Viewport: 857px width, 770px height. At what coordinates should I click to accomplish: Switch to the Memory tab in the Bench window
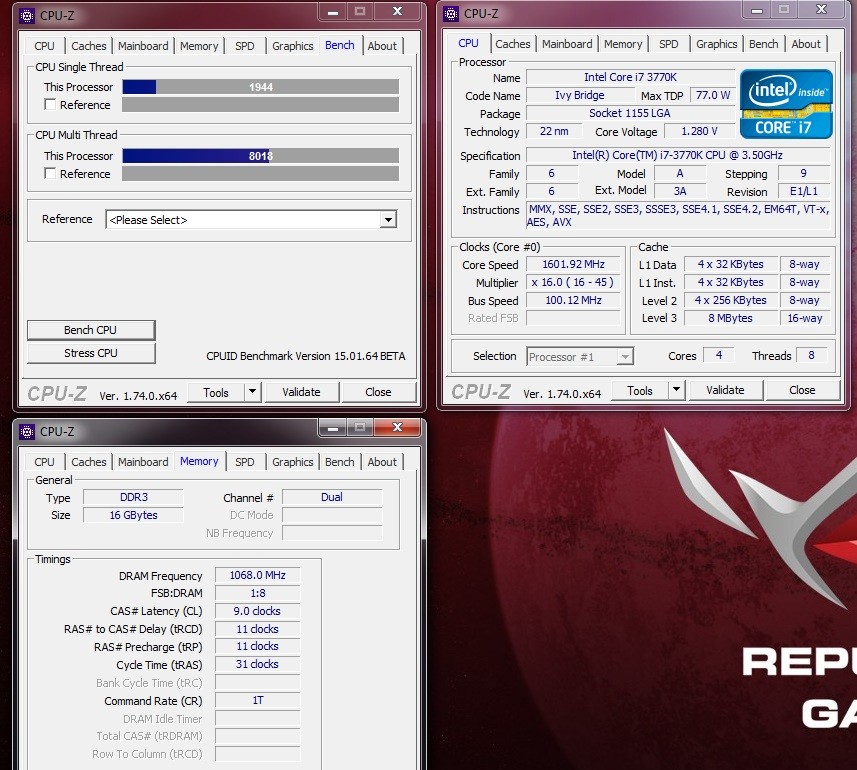coord(199,46)
